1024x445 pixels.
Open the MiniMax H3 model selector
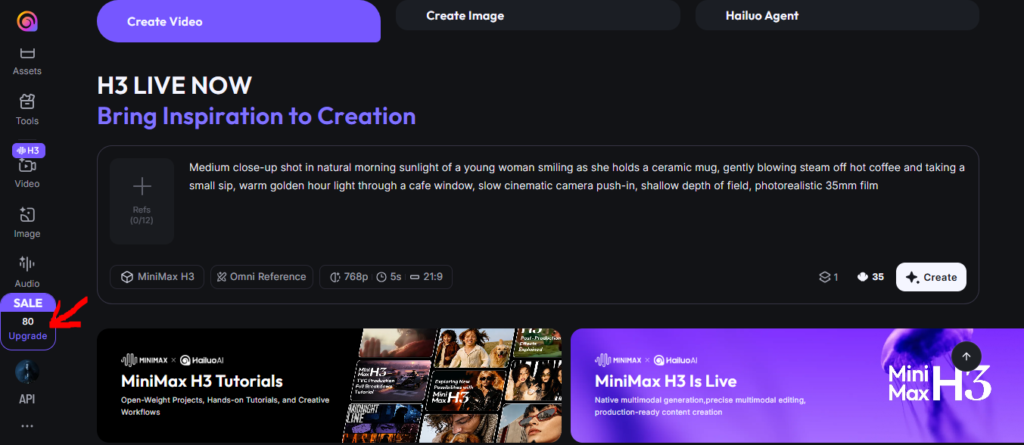point(157,277)
